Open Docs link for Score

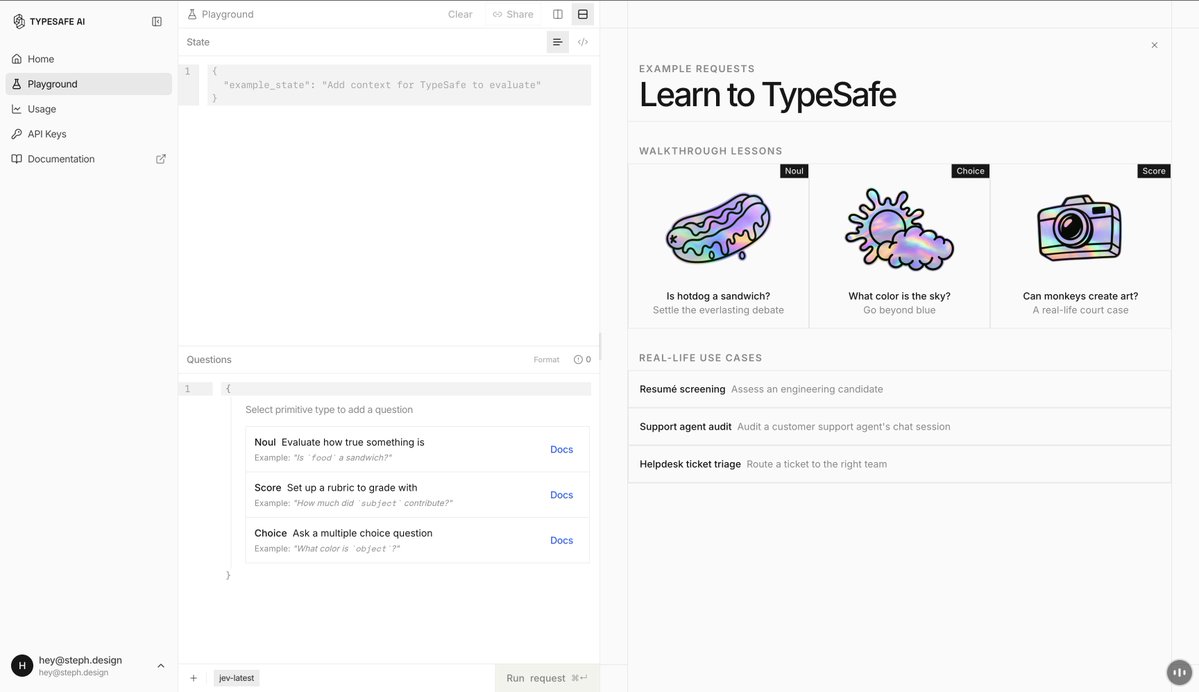tap(561, 495)
